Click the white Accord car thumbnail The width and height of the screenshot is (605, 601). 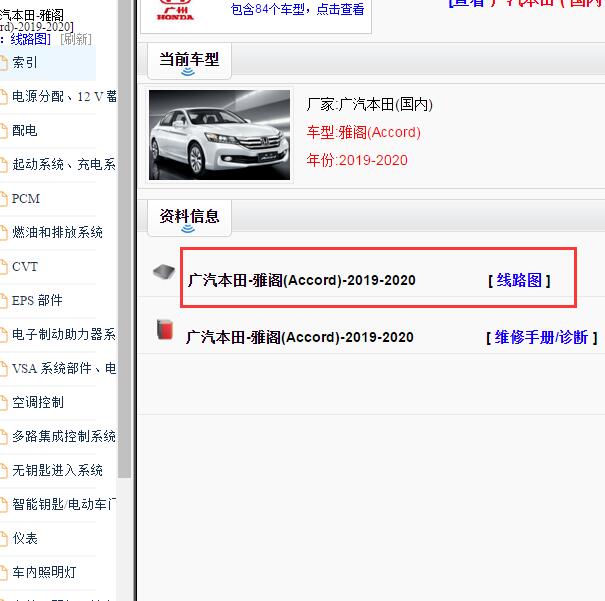219,135
